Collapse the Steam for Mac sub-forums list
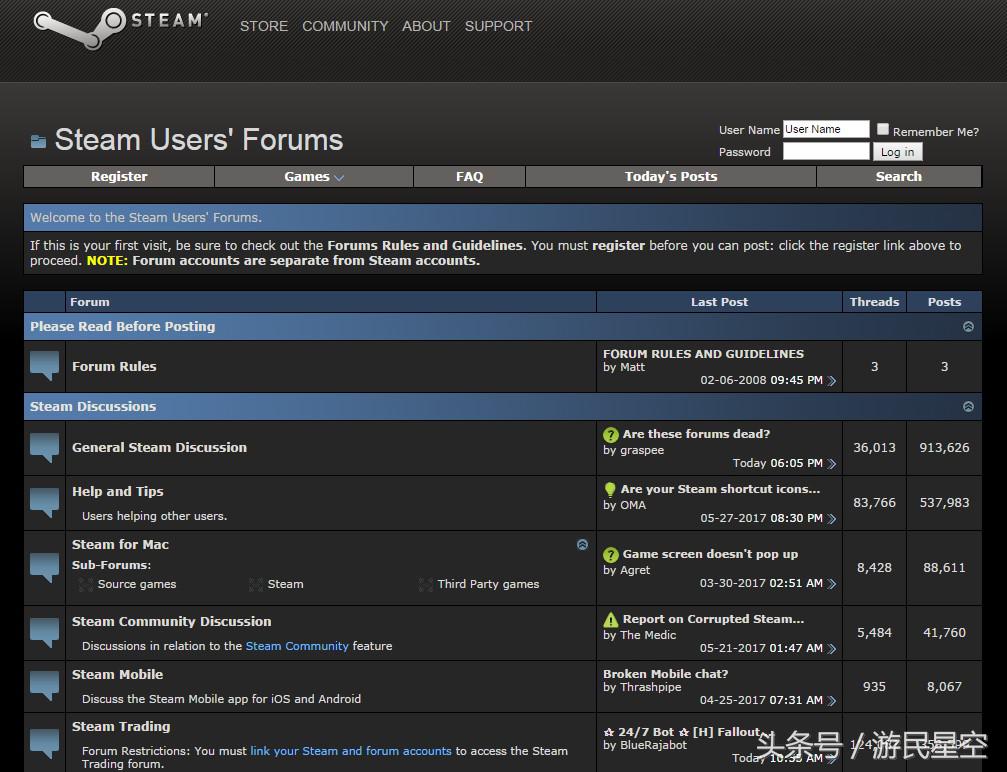 point(582,545)
